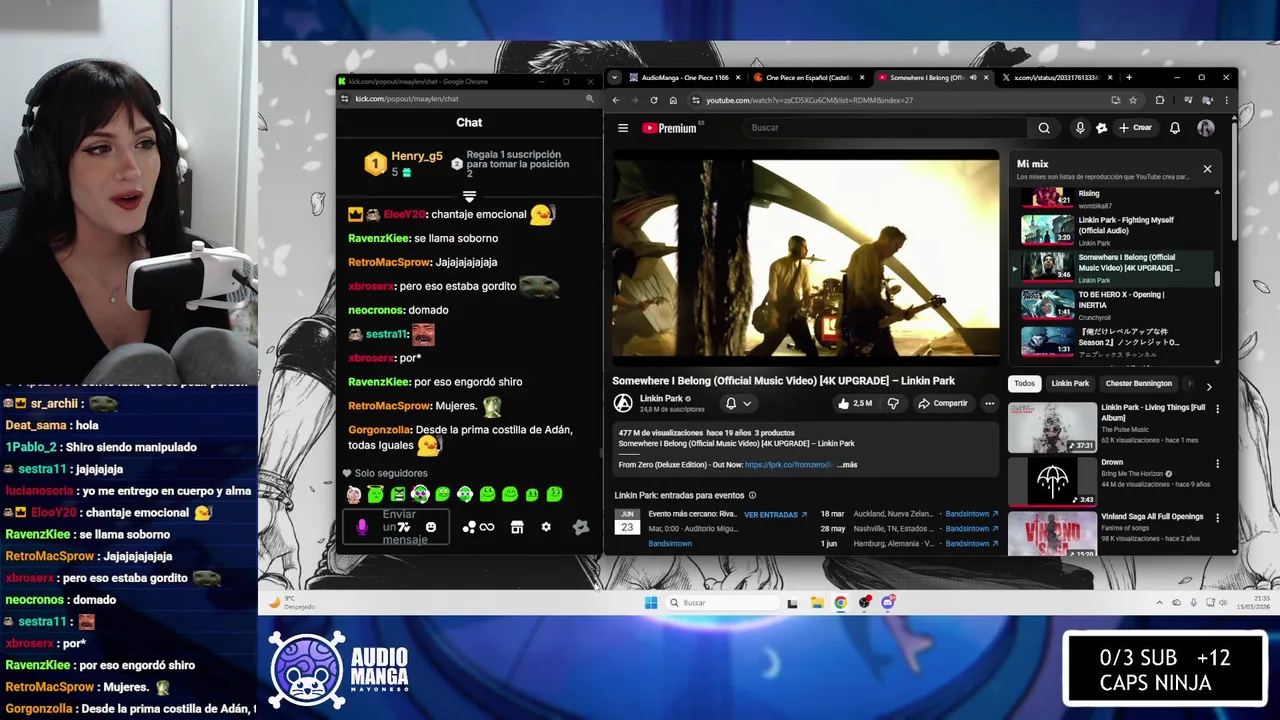Click the Kick chat shop storefront icon

(517, 527)
